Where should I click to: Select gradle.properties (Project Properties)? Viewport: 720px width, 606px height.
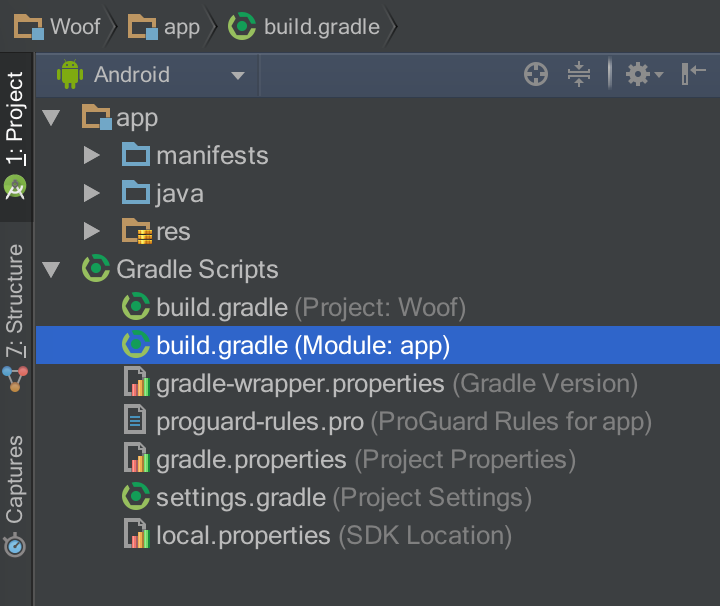(x=377, y=460)
